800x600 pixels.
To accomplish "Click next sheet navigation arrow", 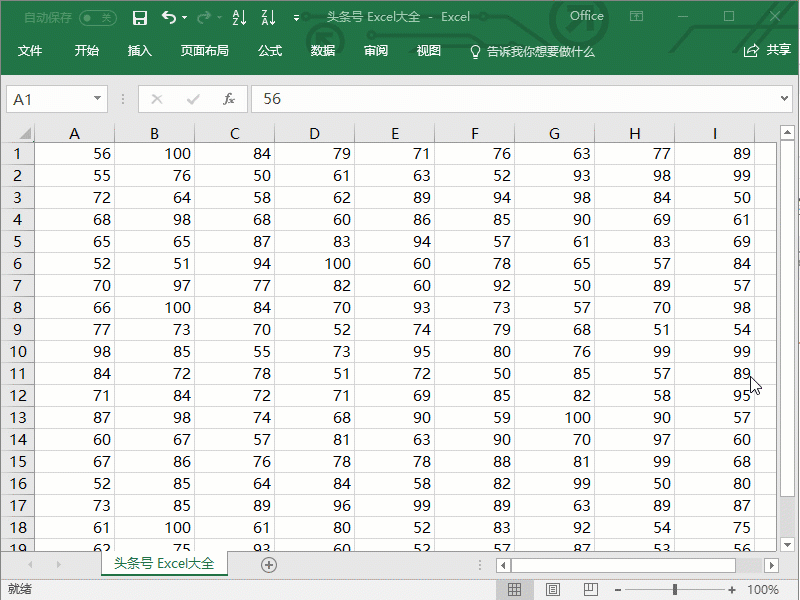I will pos(59,564).
